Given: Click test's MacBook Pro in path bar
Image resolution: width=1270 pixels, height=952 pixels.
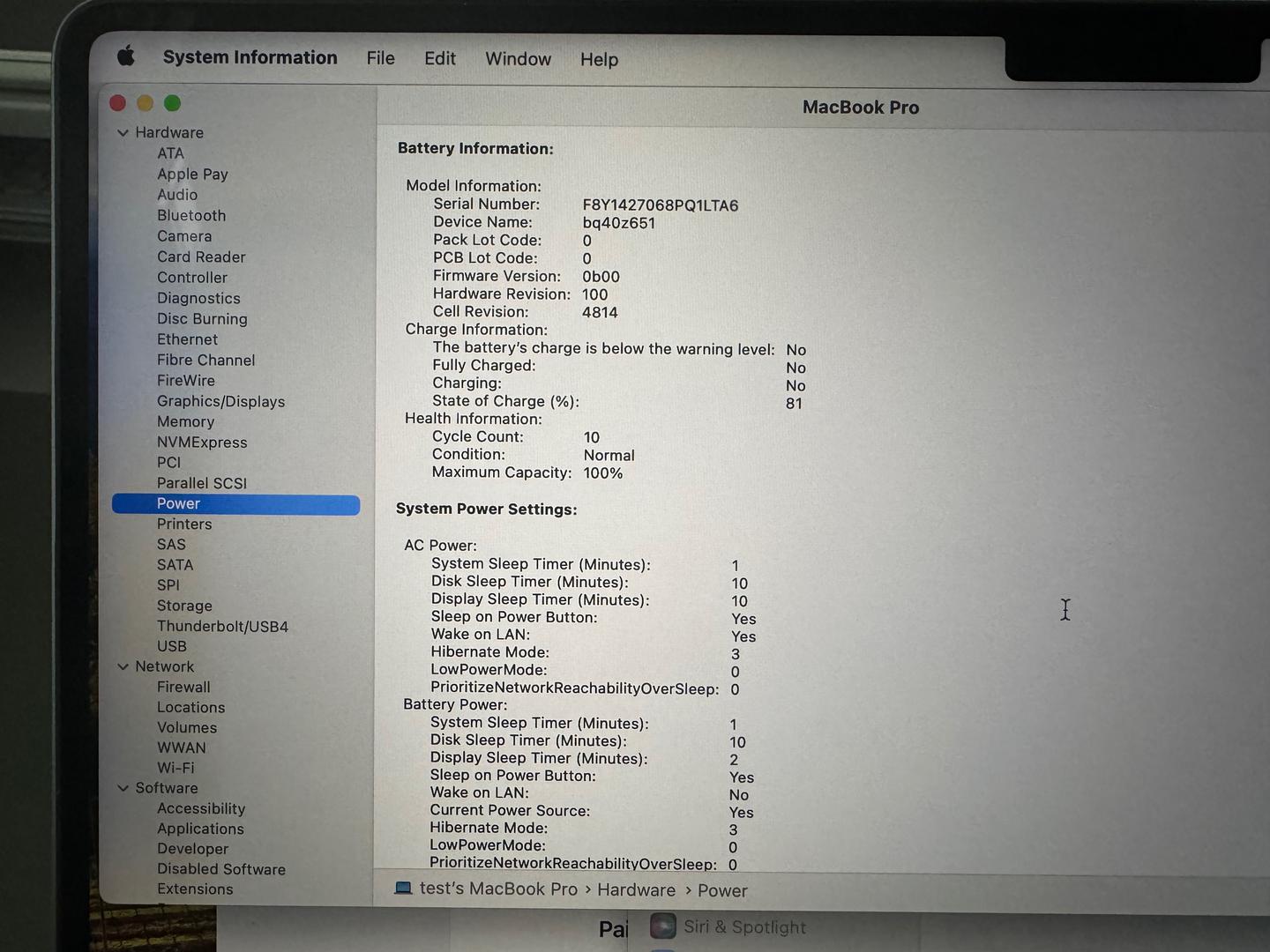Looking at the screenshot, I should click(498, 889).
